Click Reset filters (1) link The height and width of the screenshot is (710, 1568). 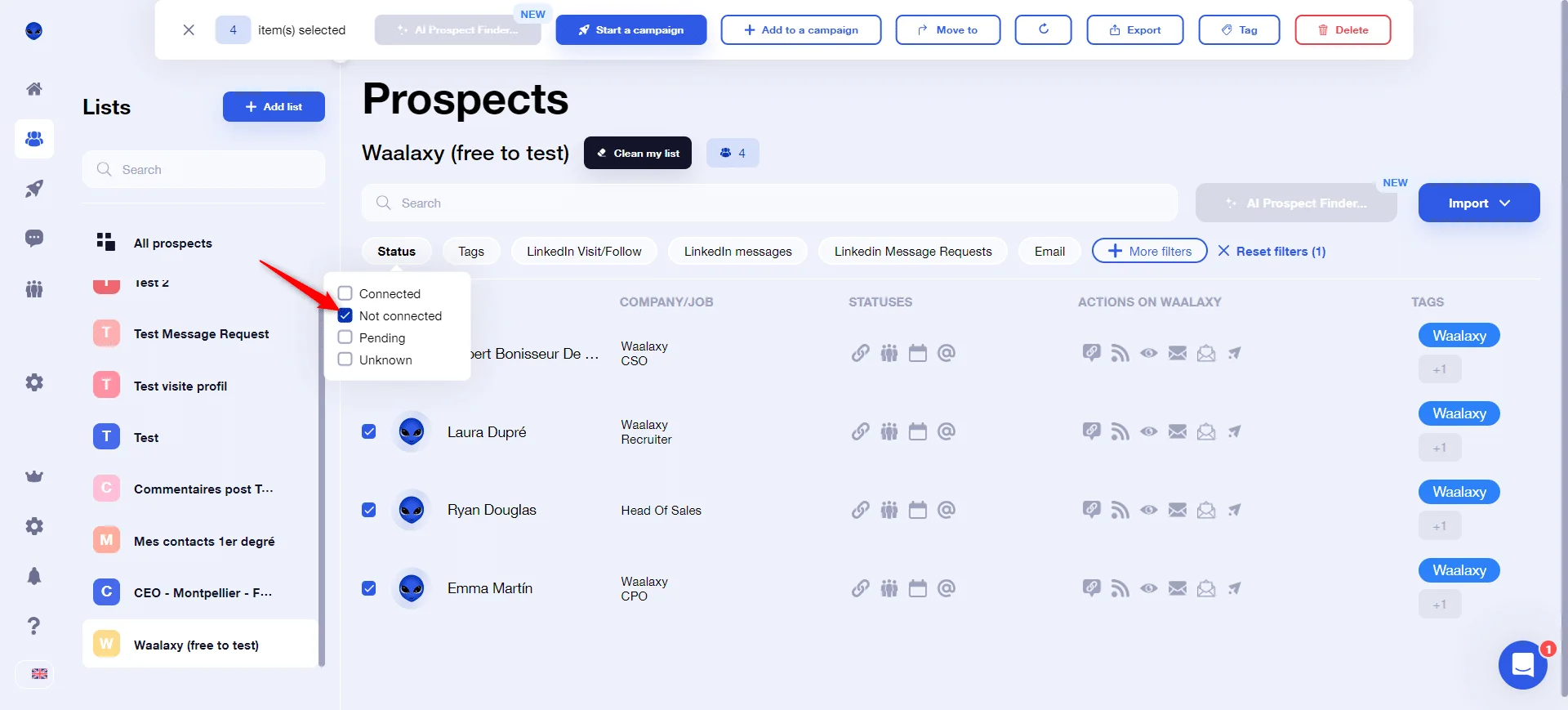tap(1272, 251)
